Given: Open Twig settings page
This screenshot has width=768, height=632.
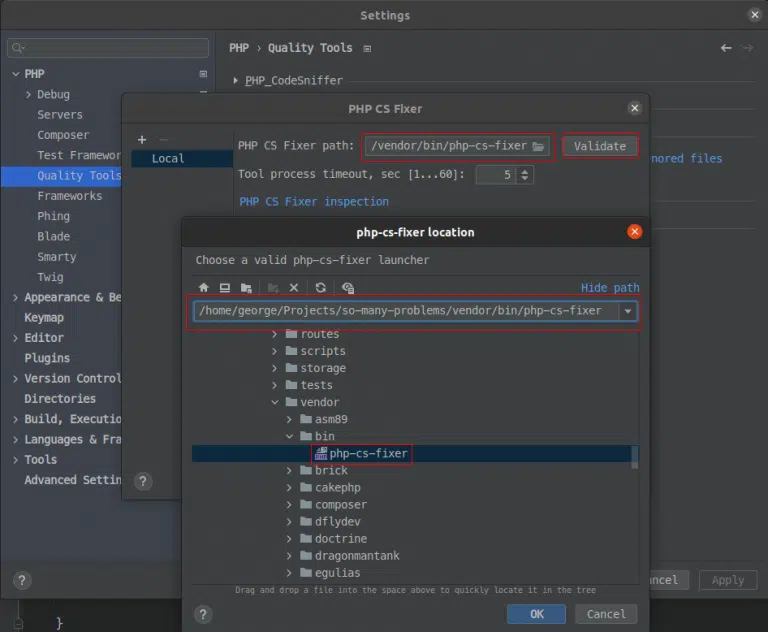Looking at the screenshot, I should pos(50,277).
